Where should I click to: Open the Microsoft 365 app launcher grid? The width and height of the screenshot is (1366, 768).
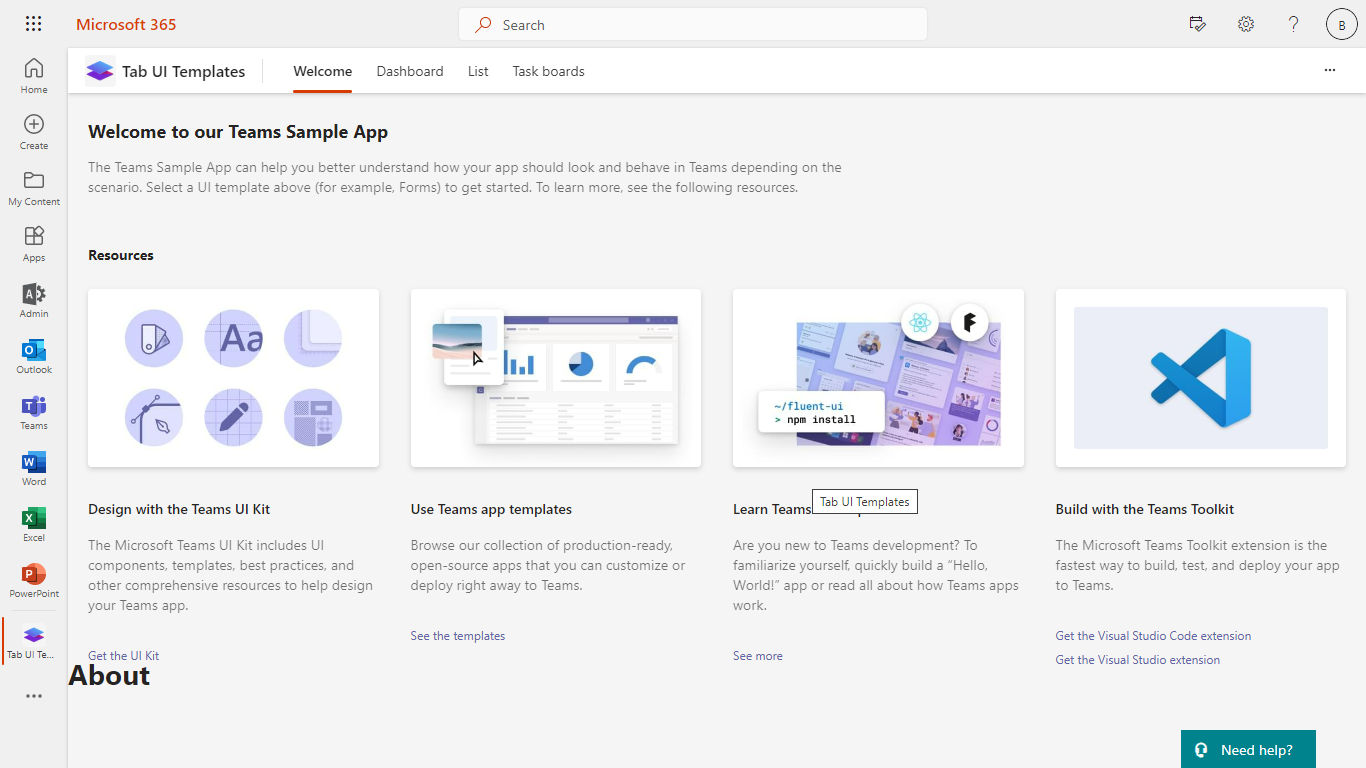[x=33, y=24]
